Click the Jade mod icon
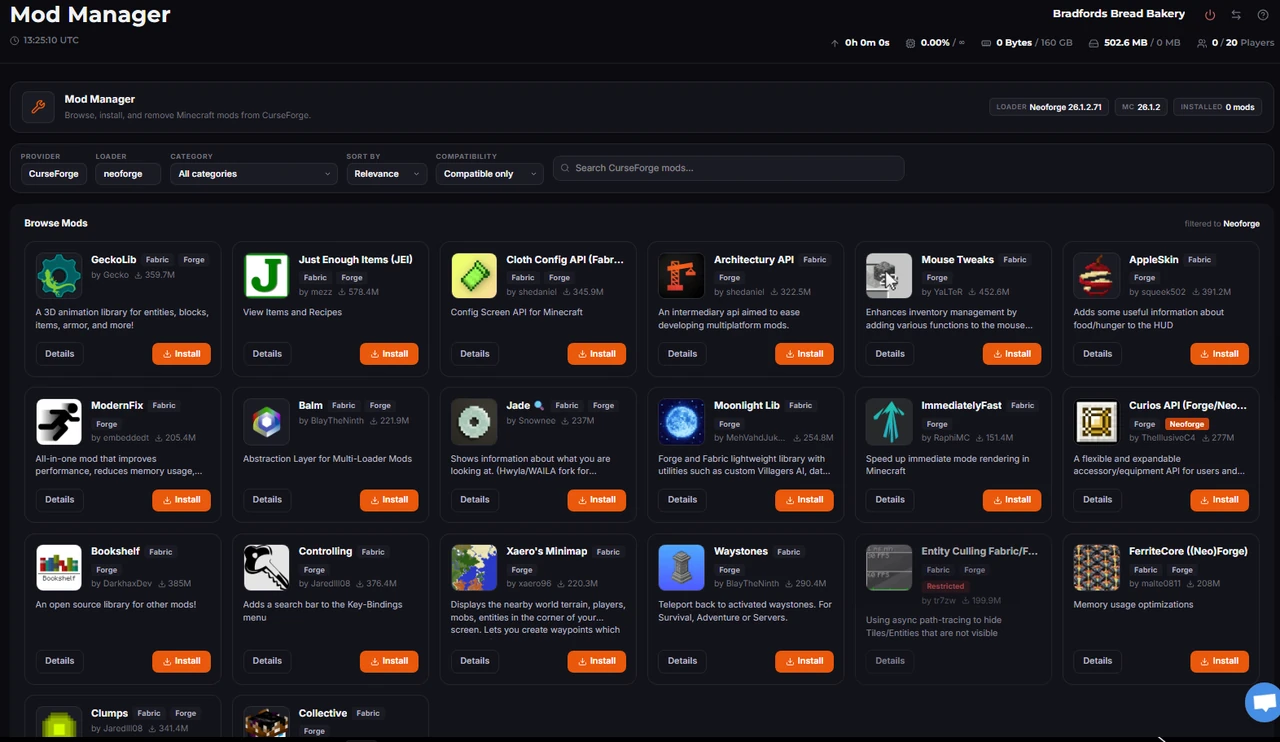The width and height of the screenshot is (1280, 742). coord(474,422)
